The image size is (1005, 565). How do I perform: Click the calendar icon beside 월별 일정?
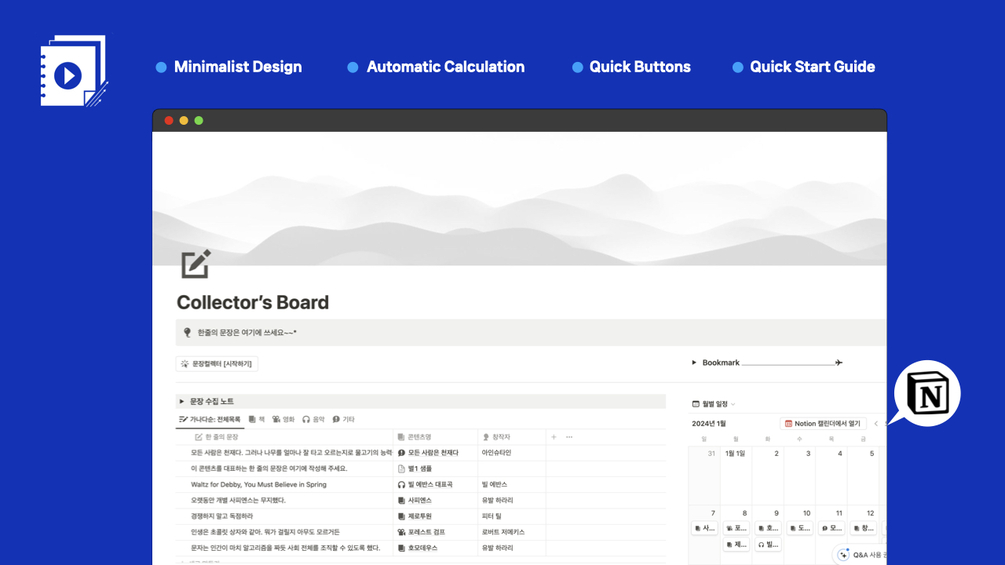pyautogui.click(x=695, y=404)
